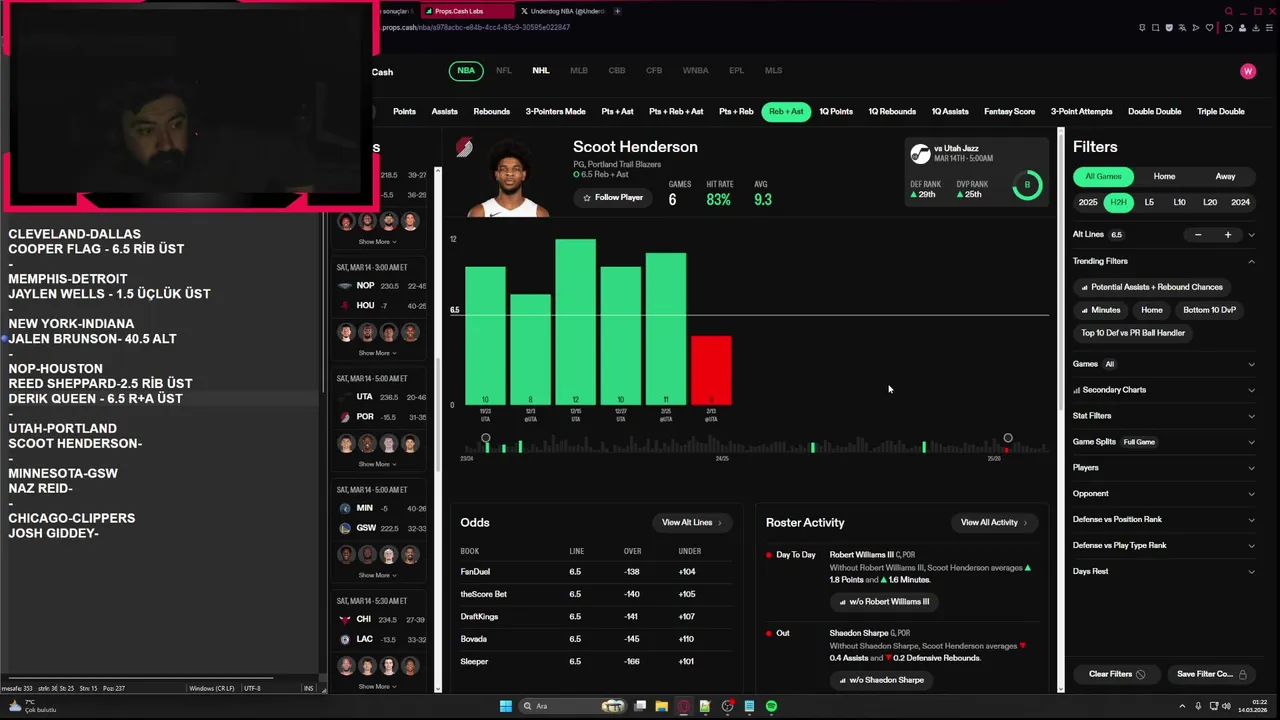Click the GSW Warriors logo in game list
Screen dimensions: 1280x720
coord(345,528)
